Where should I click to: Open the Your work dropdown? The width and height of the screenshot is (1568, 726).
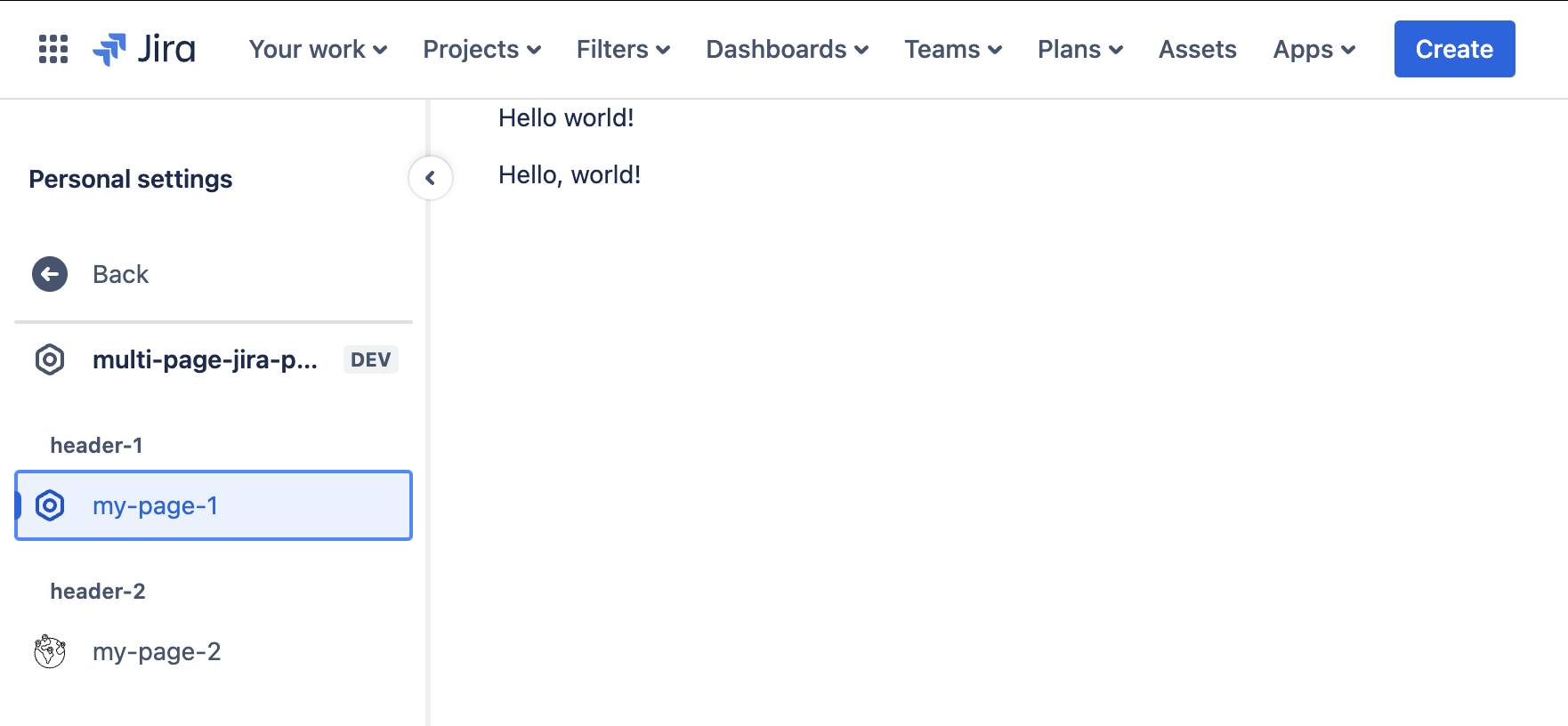click(318, 49)
